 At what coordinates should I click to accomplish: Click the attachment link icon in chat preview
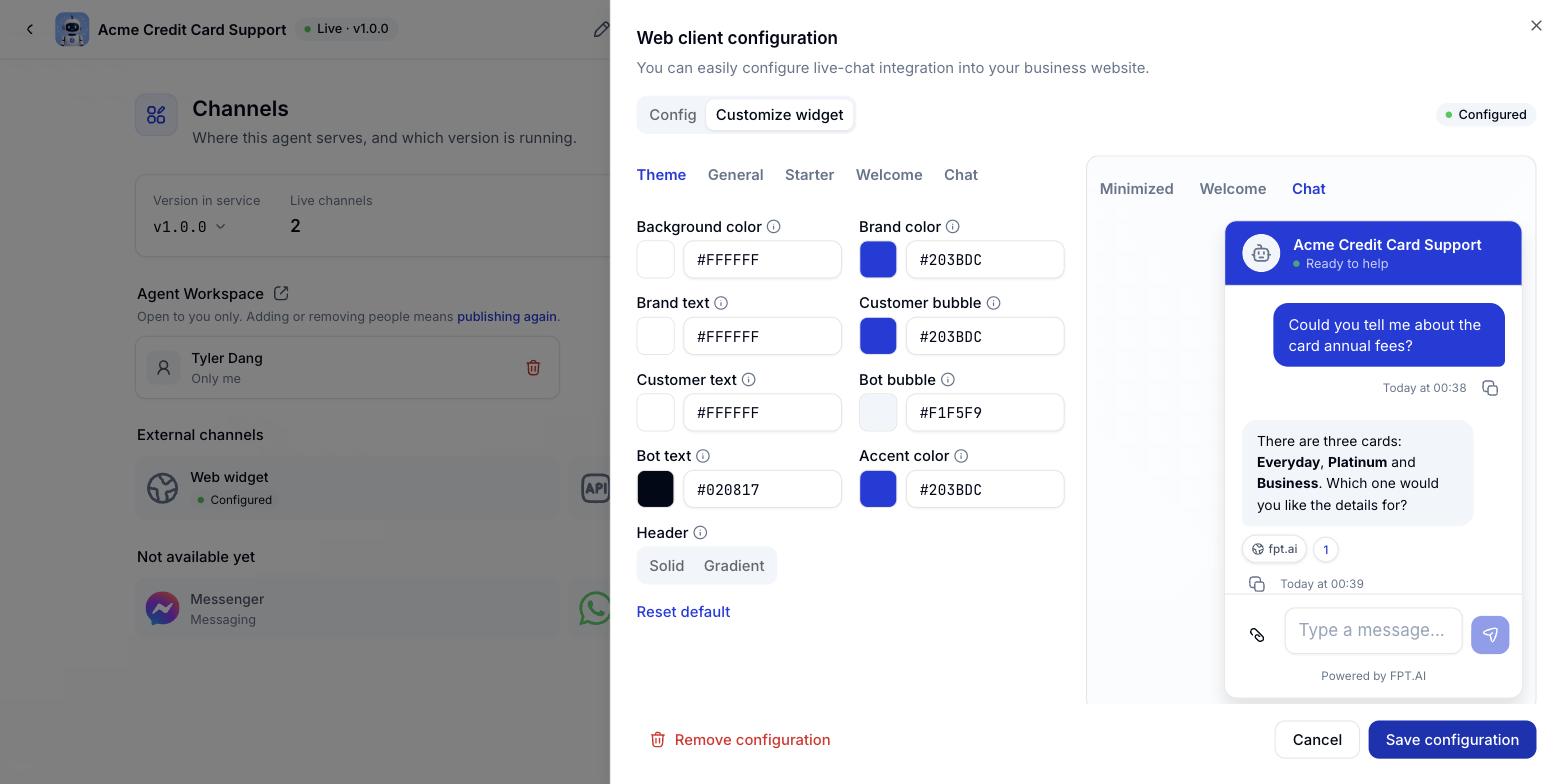point(1257,635)
